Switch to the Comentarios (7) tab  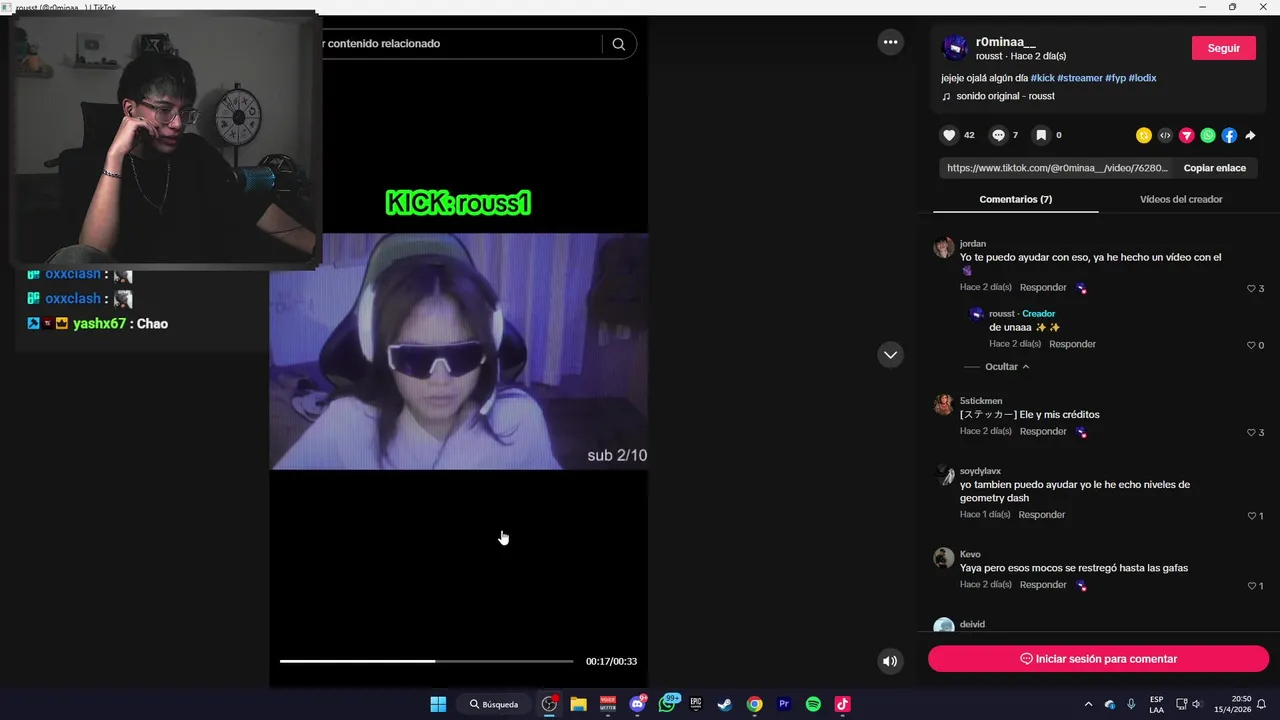pos(1015,199)
